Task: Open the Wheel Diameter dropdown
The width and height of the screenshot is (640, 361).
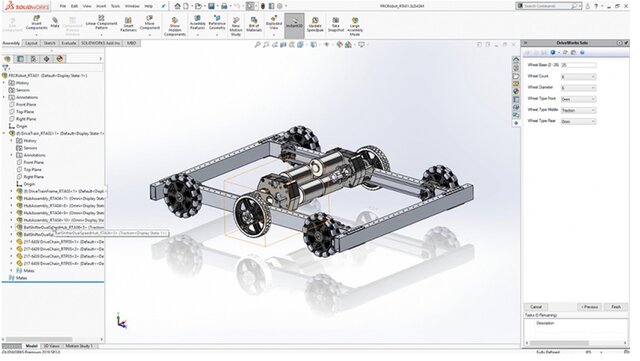Action: tap(578, 88)
